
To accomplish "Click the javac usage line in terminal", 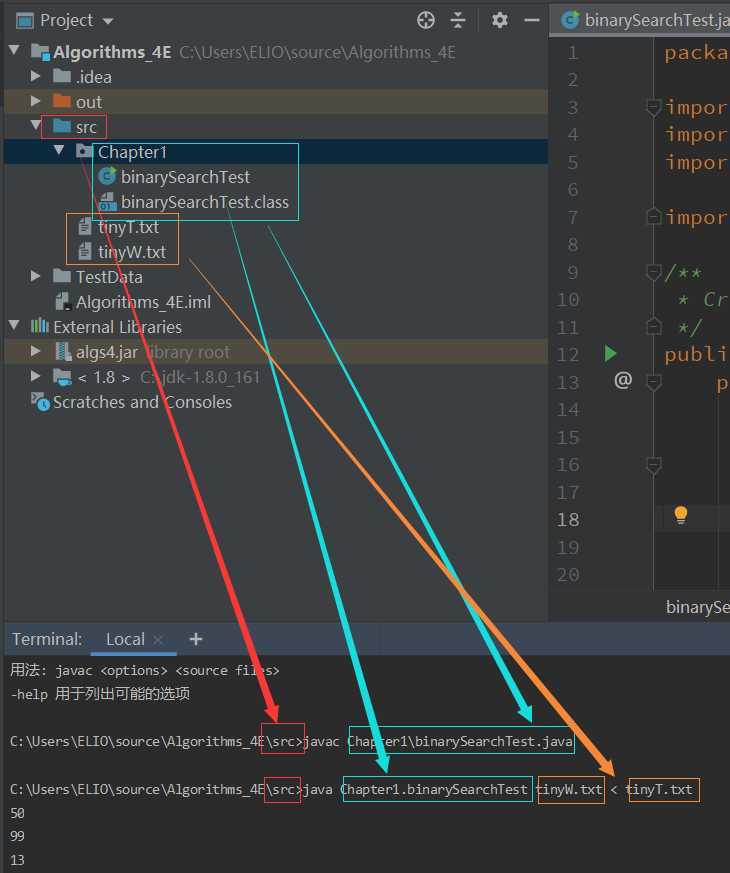I will pos(144,670).
